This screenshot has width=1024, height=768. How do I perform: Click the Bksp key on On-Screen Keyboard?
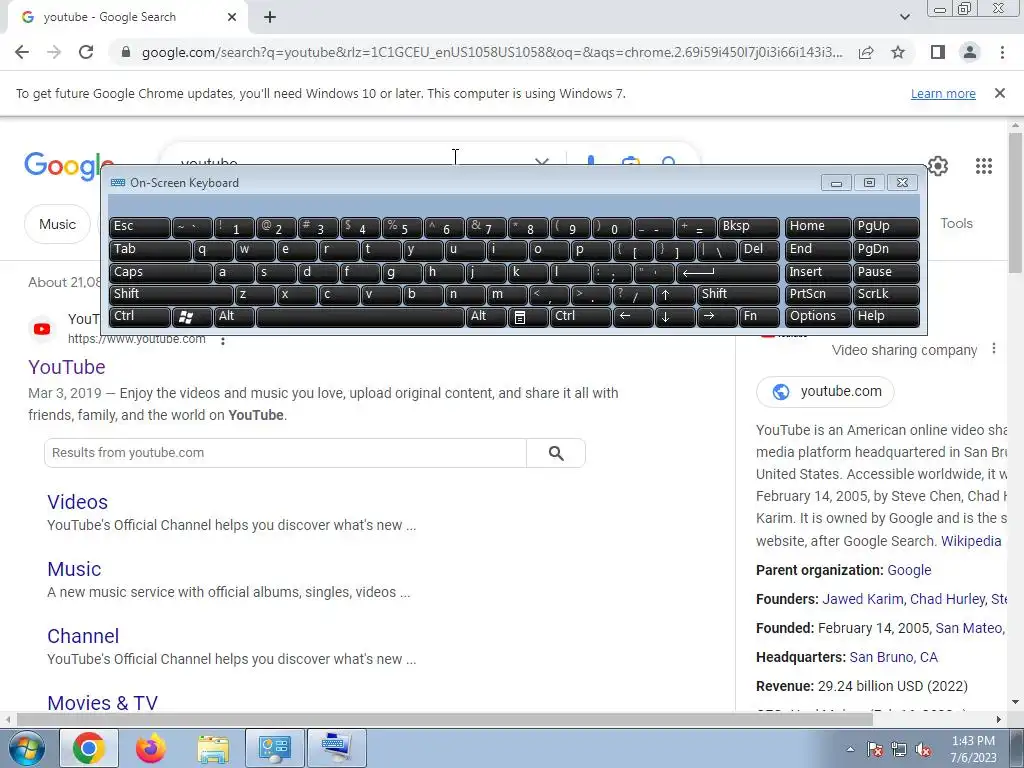(749, 227)
